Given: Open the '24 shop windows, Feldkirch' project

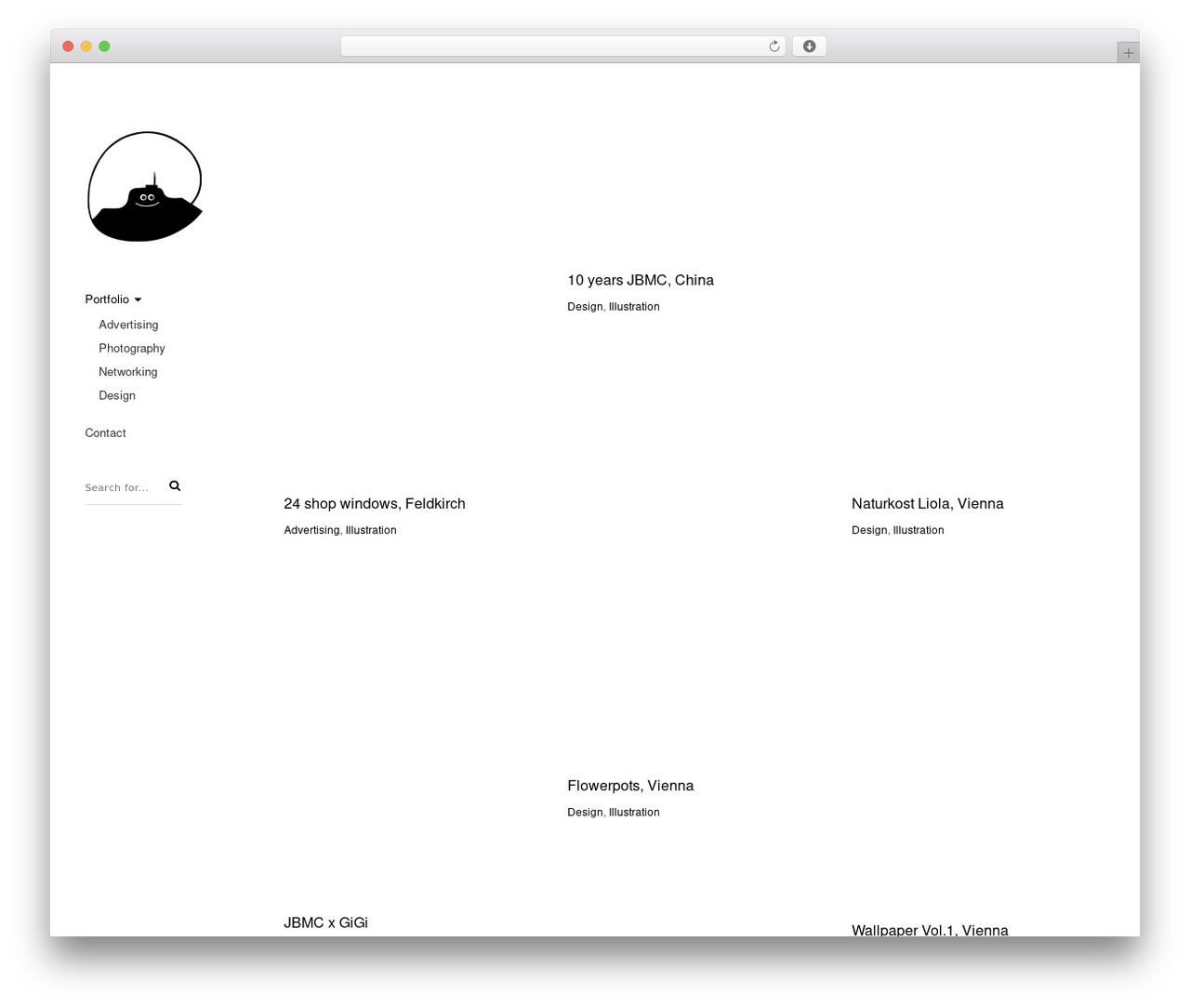Looking at the screenshot, I should pos(375,503).
